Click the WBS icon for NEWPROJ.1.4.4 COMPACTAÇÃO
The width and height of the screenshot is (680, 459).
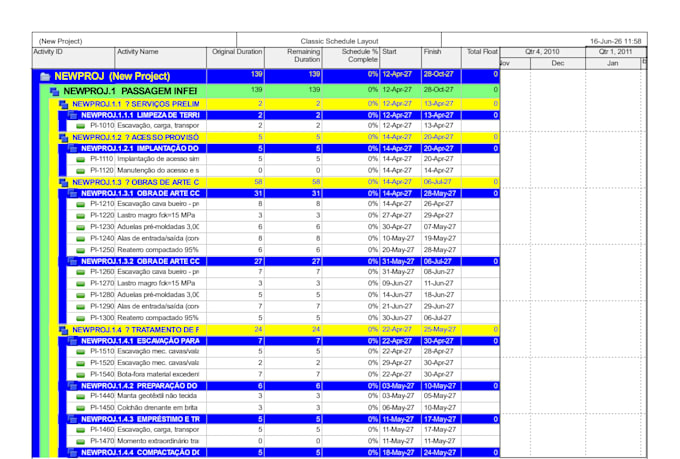coord(72,453)
